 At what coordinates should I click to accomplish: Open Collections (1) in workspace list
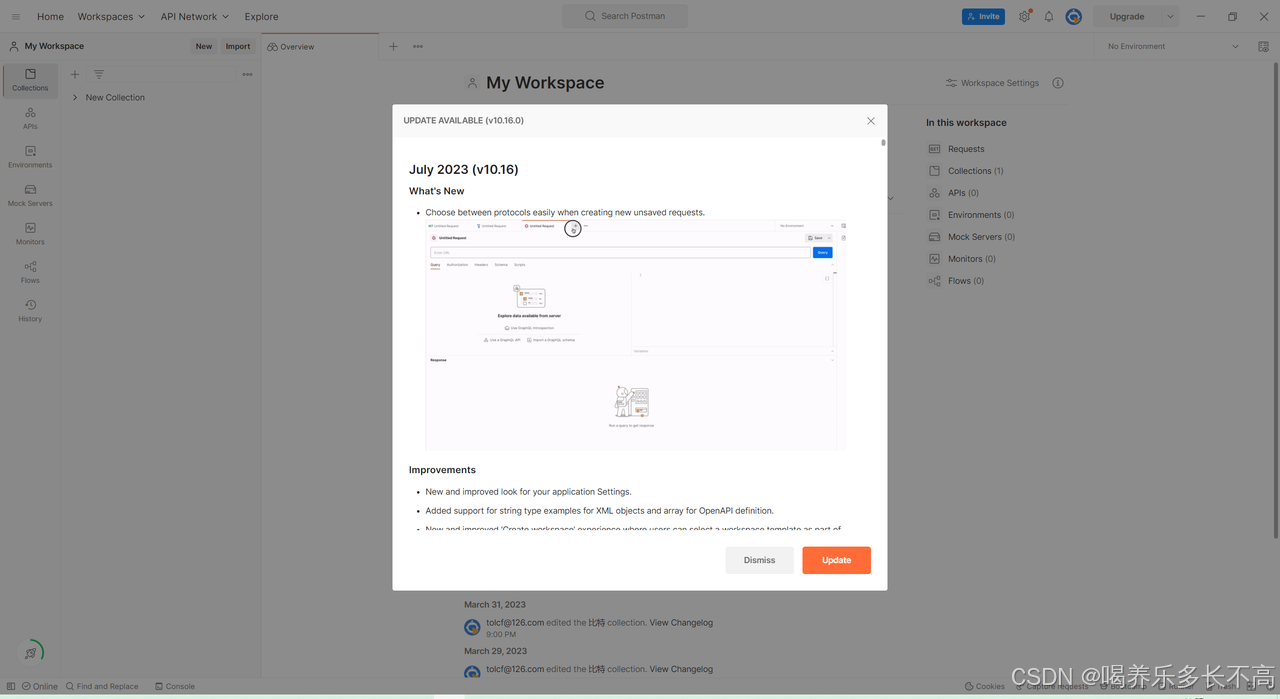966,171
